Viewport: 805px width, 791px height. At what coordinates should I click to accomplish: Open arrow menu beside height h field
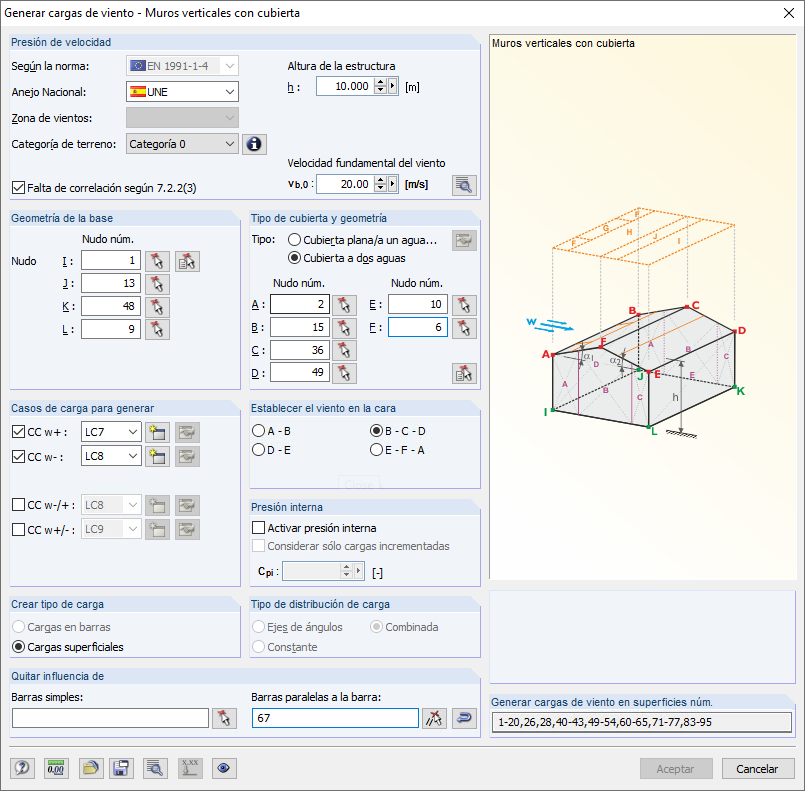(393, 86)
